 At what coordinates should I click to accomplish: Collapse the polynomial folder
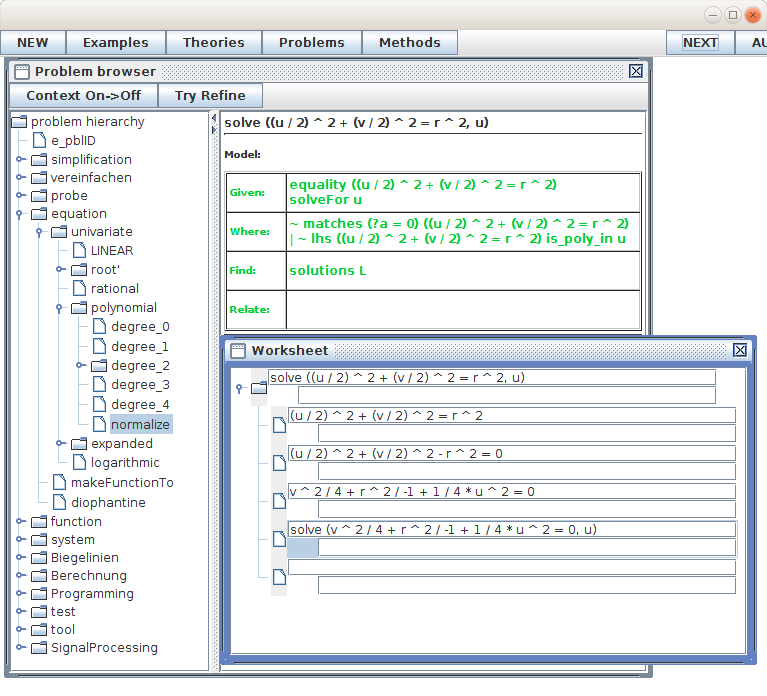[x=59, y=308]
